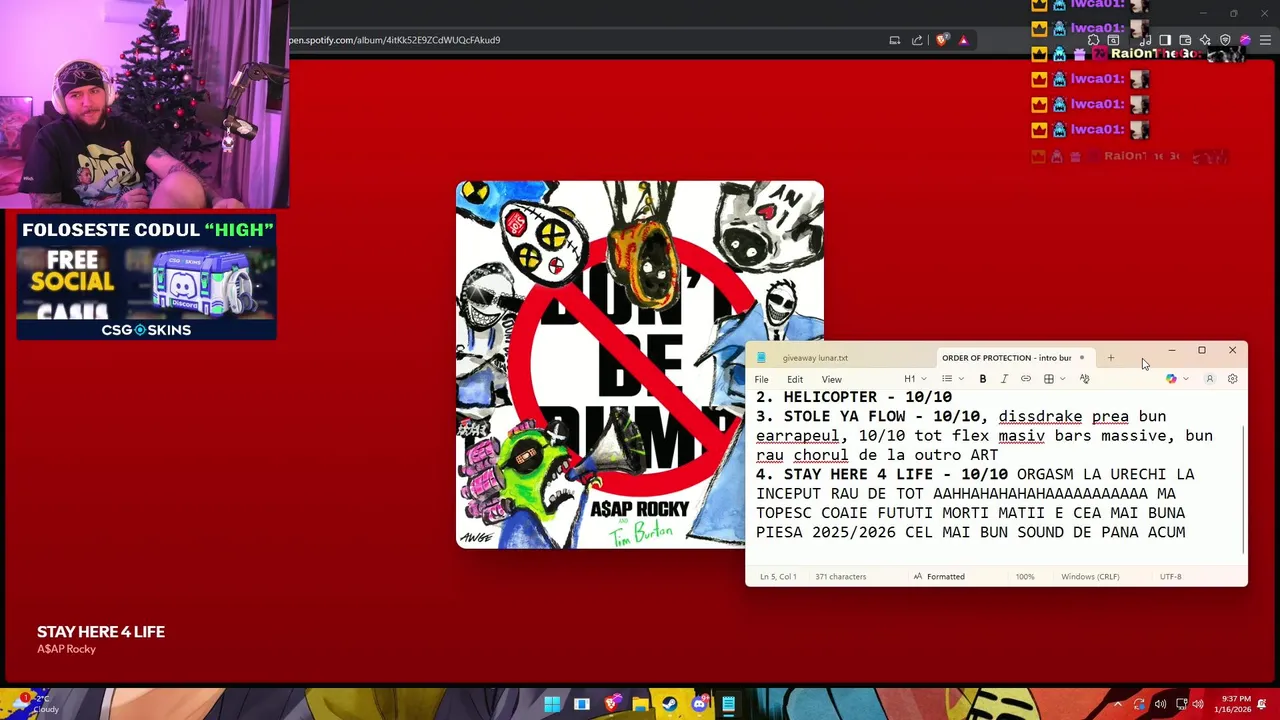Click the network icon in system tray
Screen dimensions: 1280x720
[x=1181, y=704]
